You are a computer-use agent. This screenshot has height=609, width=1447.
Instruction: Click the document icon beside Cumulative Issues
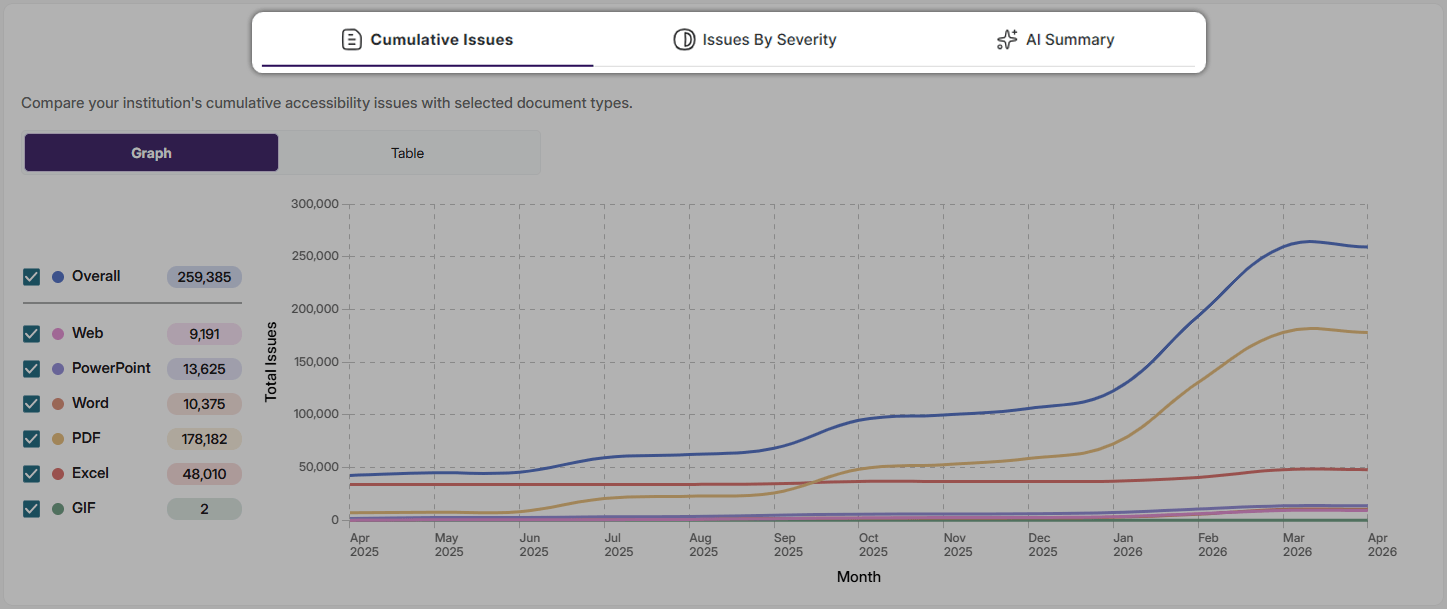tap(351, 38)
